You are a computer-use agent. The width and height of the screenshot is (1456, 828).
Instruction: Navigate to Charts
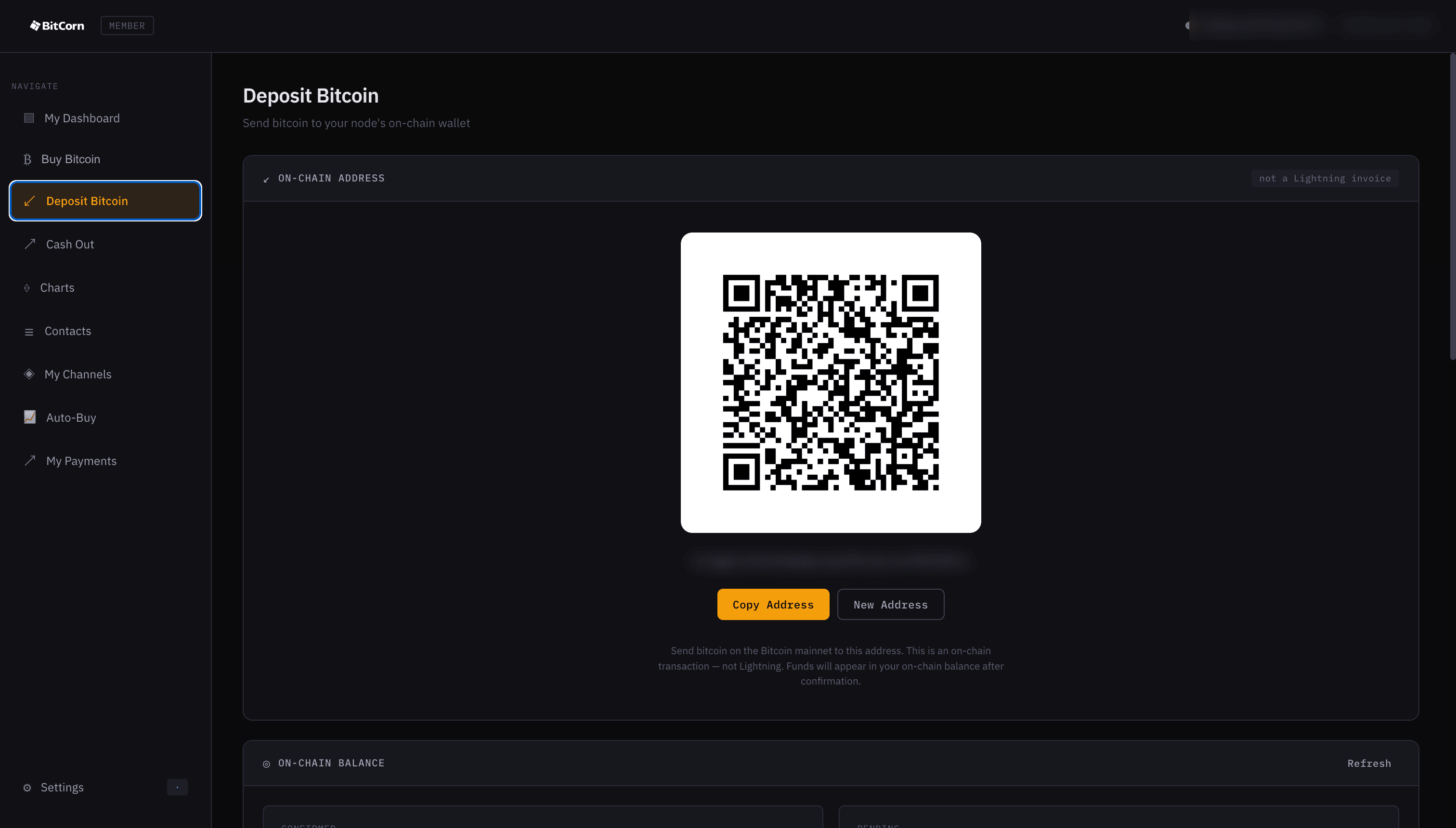[105, 288]
